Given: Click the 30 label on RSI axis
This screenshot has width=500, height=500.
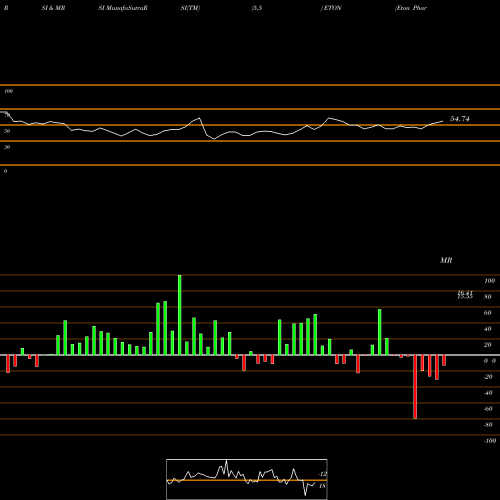Looking at the screenshot, I should click(x=7, y=147).
